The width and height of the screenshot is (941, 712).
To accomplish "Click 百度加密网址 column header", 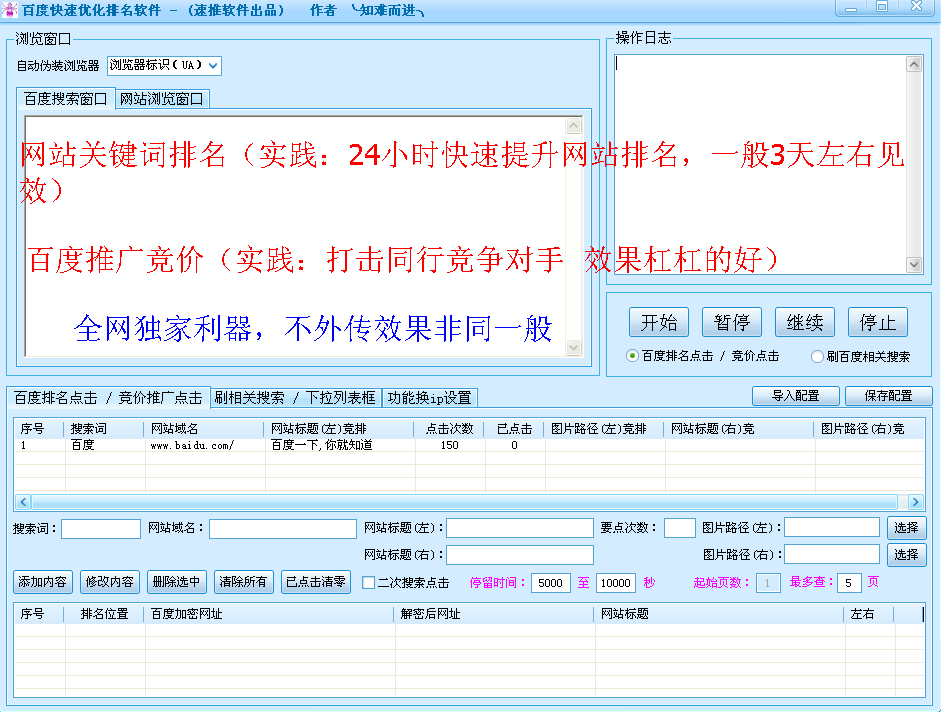I will pos(269,614).
